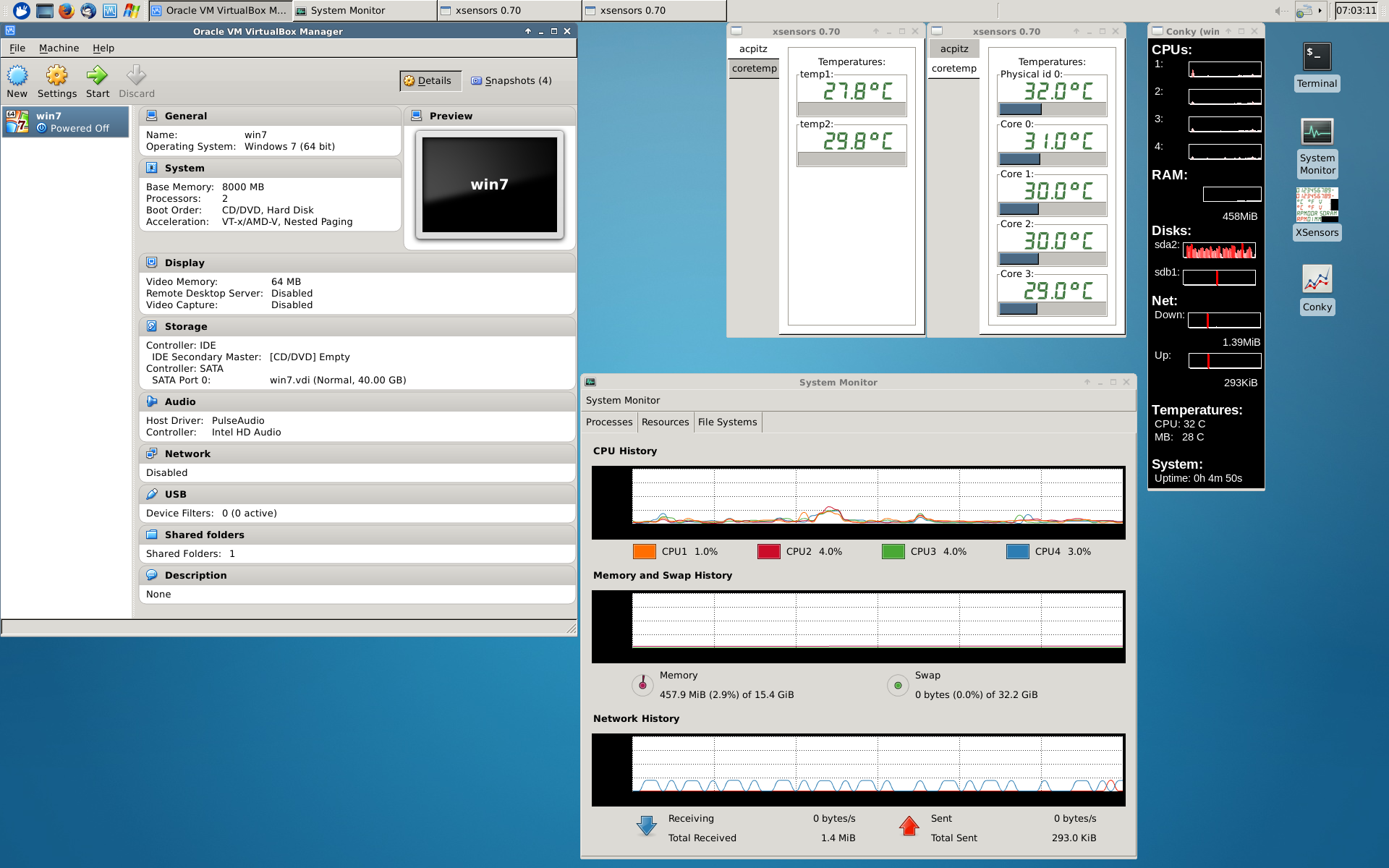Open the Machine menu in VirtualBox
Screen dimensions: 1389x868
coord(59,48)
